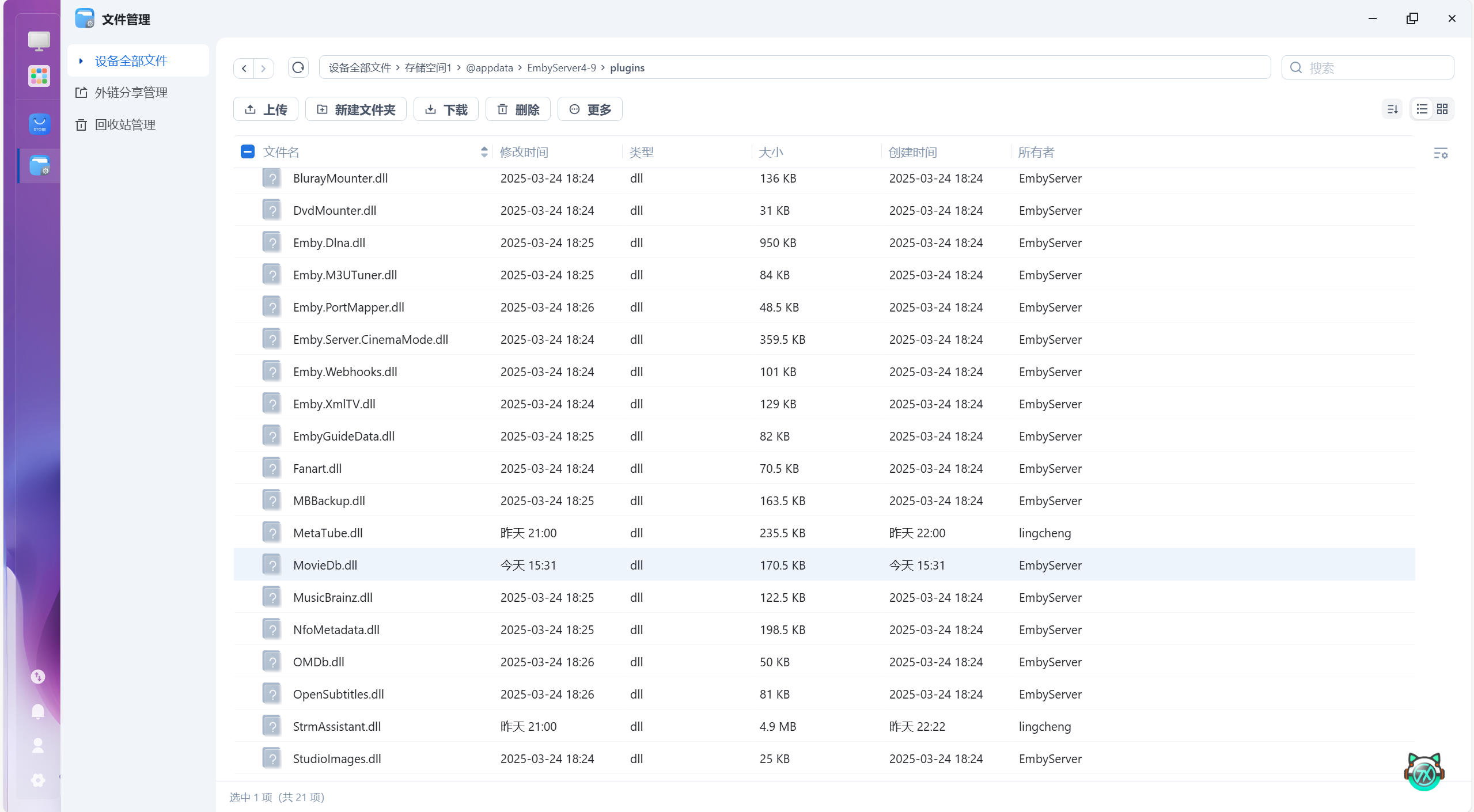Viewport: 1474px width, 812px height.
Task: Open the desktop monitor icon in sidebar
Action: (39, 40)
